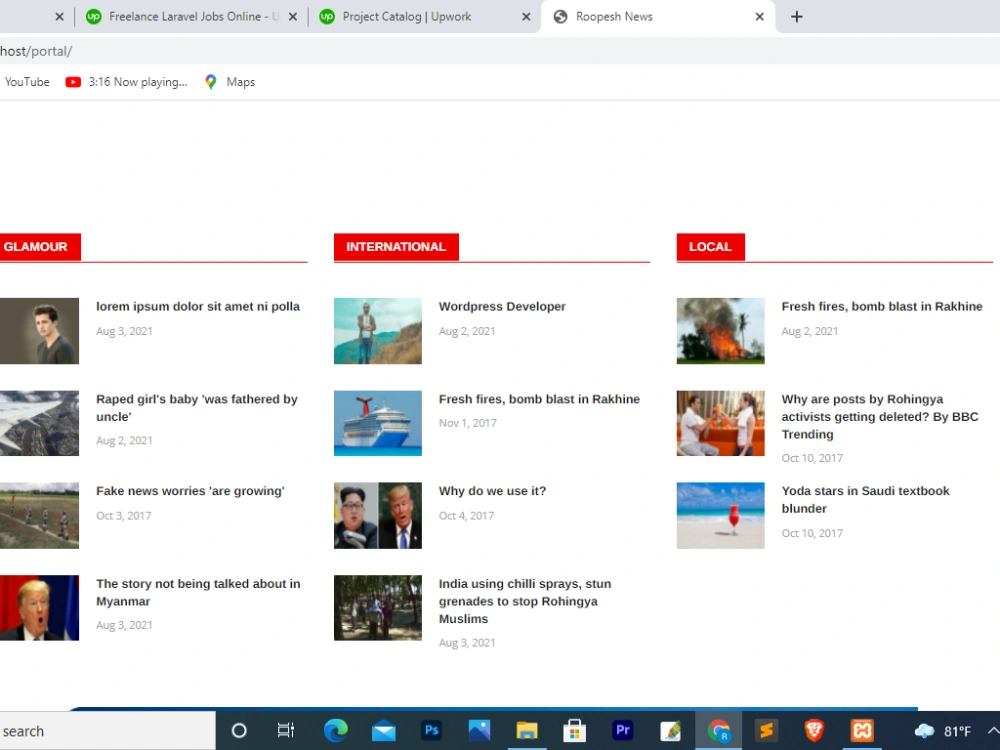Open 'Why are posts by Rohingya activists' article
The image size is (1000, 750).
point(880,416)
